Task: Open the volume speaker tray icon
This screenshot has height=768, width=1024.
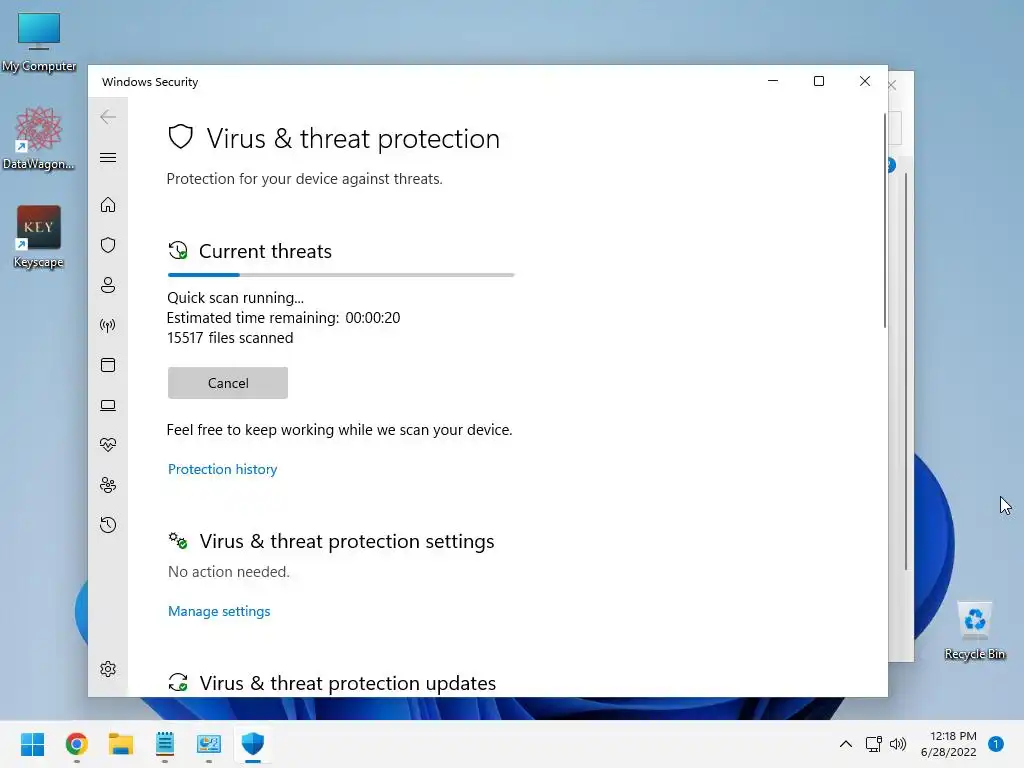Action: point(898,744)
